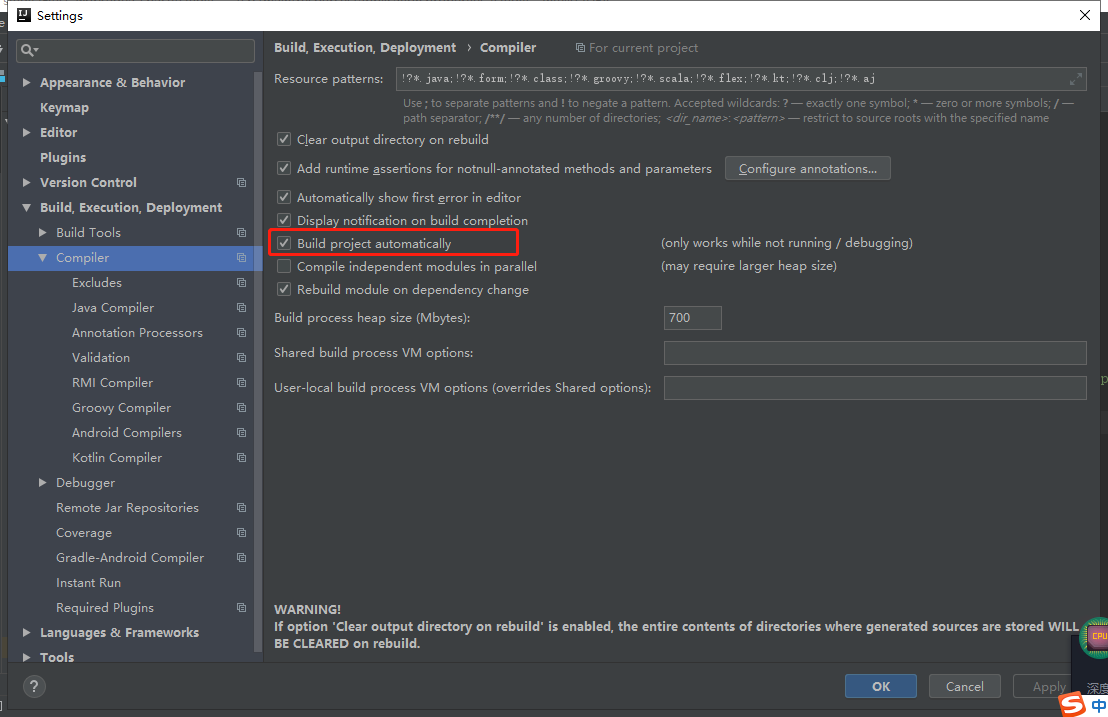Expand the Version Control section arrow
This screenshot has width=1108, height=717.
click(26, 182)
